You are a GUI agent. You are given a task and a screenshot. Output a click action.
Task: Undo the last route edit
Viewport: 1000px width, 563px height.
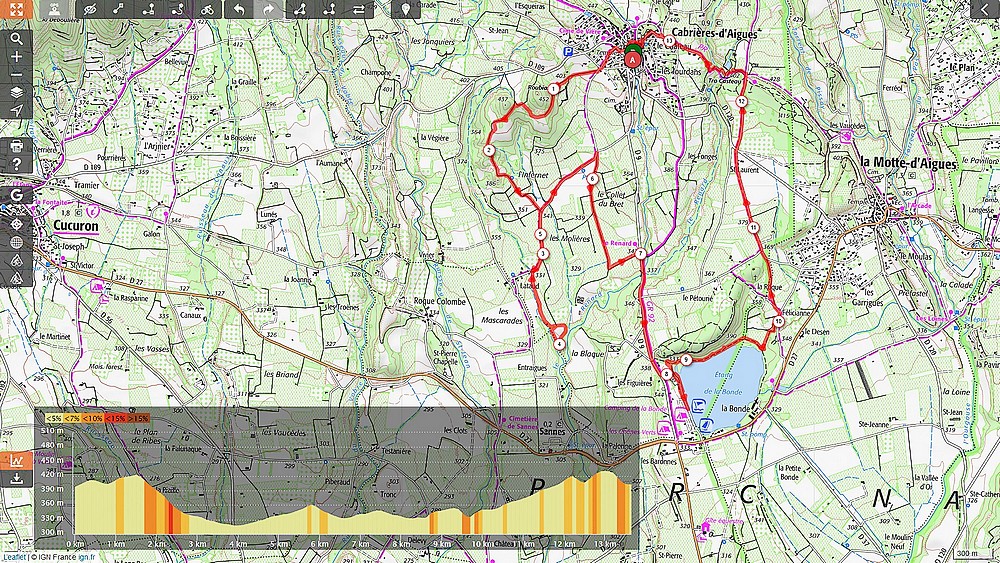[239, 10]
